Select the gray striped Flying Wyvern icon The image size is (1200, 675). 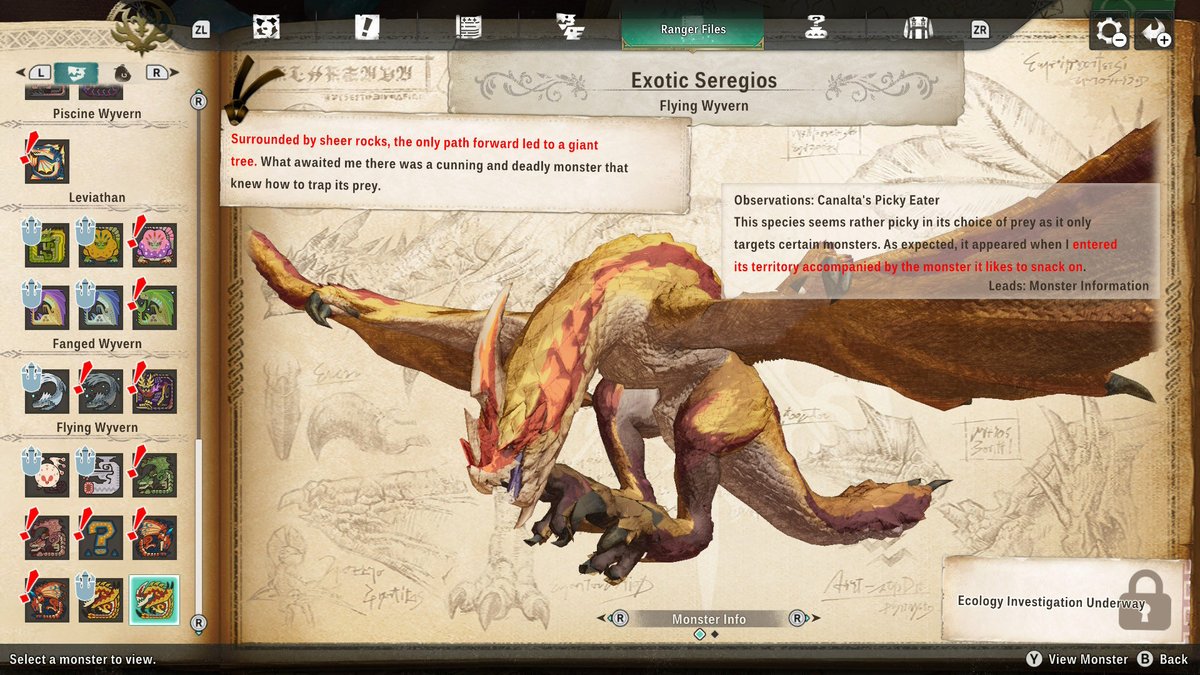tap(101, 475)
